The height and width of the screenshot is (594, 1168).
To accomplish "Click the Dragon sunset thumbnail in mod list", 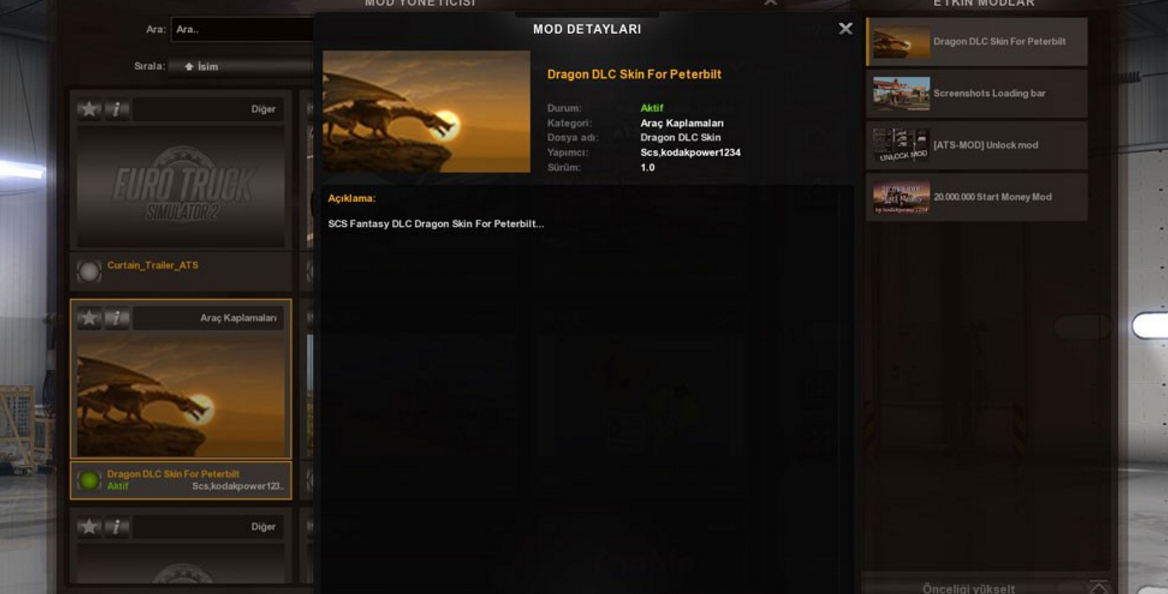I will (x=181, y=395).
